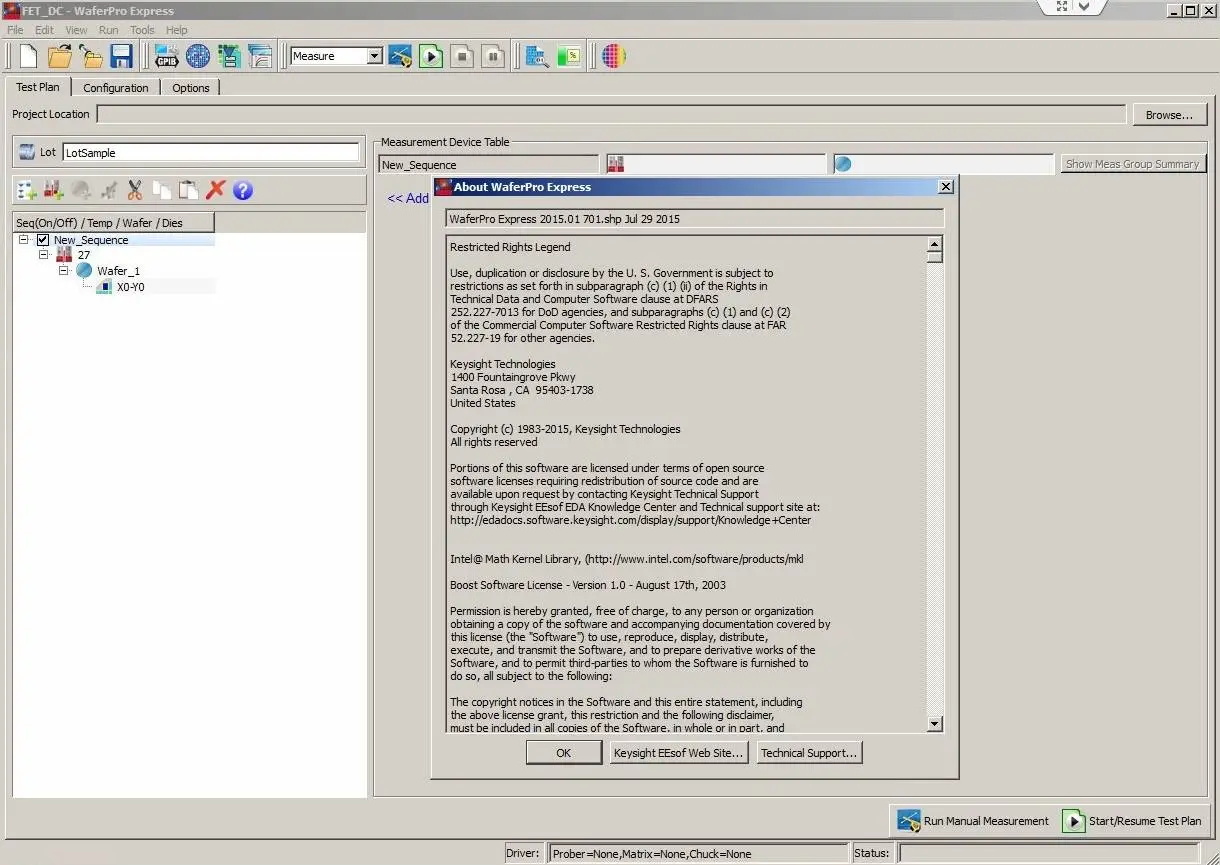This screenshot has height=865, width=1220.
Task: Add a temperature with the red plus icon
Action: tap(54, 190)
